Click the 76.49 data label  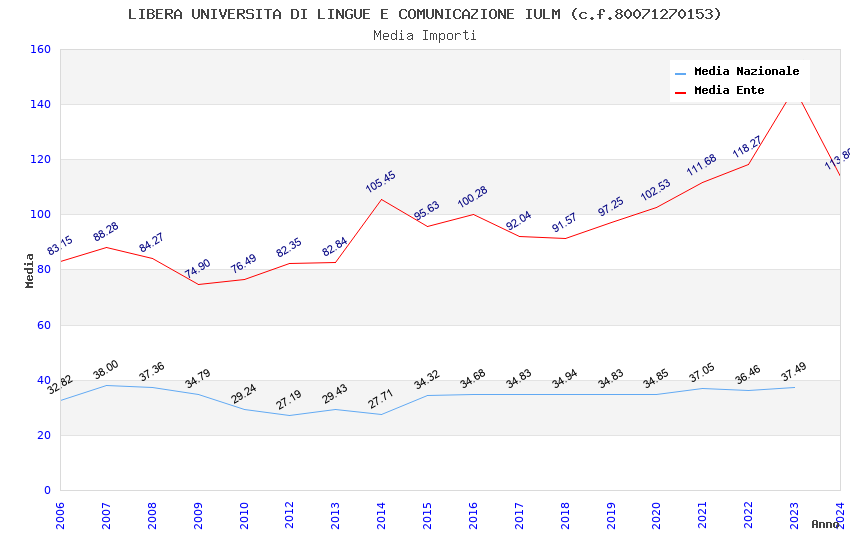(x=243, y=263)
